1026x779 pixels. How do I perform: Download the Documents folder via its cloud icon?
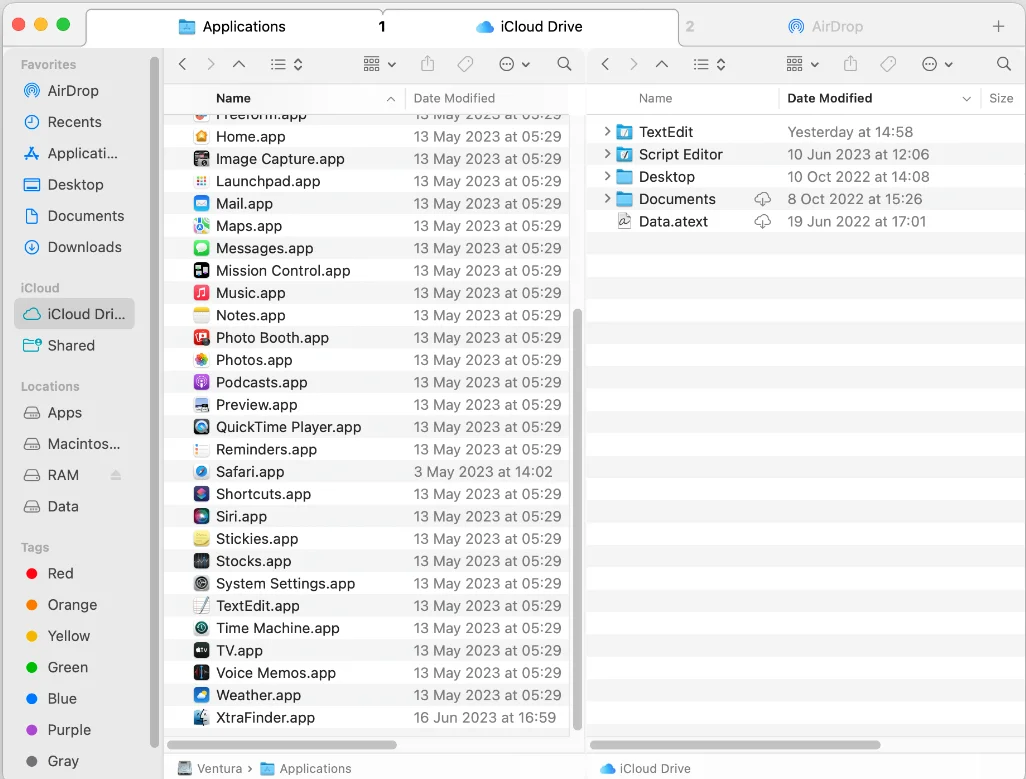coord(763,199)
